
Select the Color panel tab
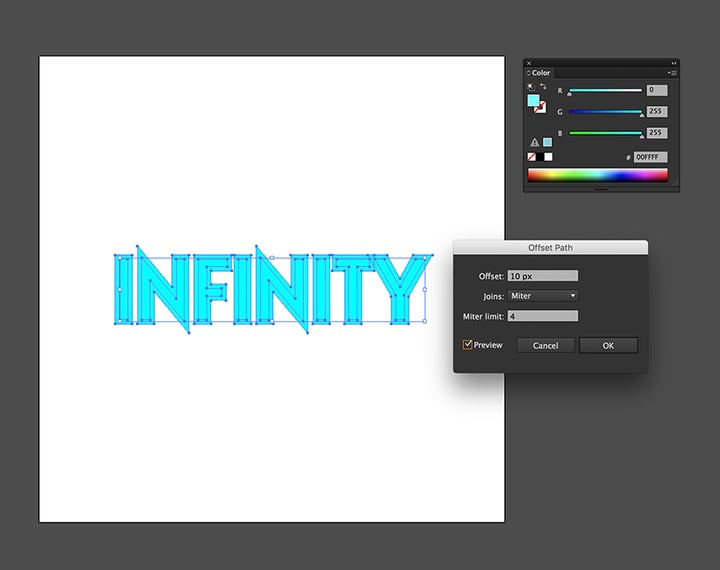[x=540, y=73]
